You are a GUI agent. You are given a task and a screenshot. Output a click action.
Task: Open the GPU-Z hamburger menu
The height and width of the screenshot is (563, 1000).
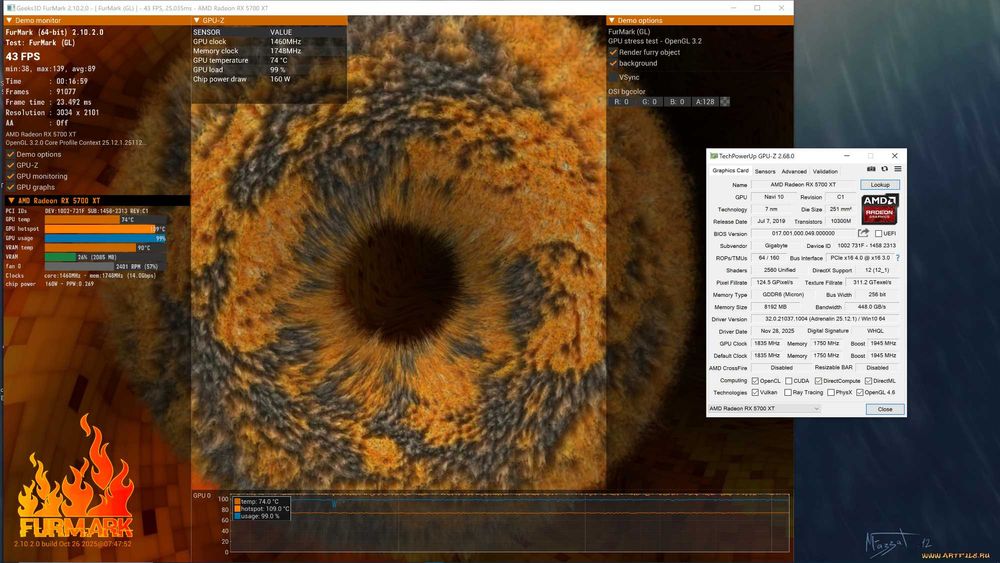896,170
